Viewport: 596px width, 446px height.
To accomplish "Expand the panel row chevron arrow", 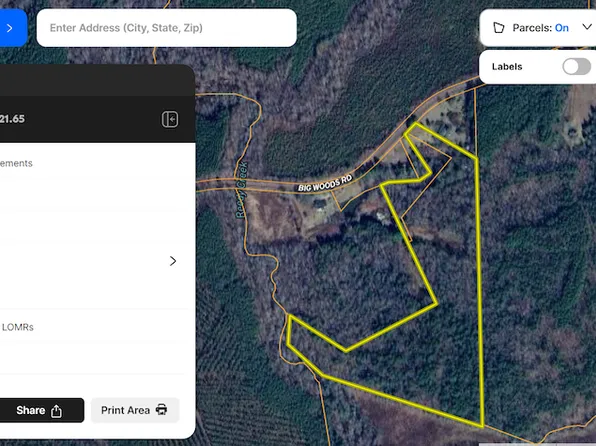I will coord(173,261).
